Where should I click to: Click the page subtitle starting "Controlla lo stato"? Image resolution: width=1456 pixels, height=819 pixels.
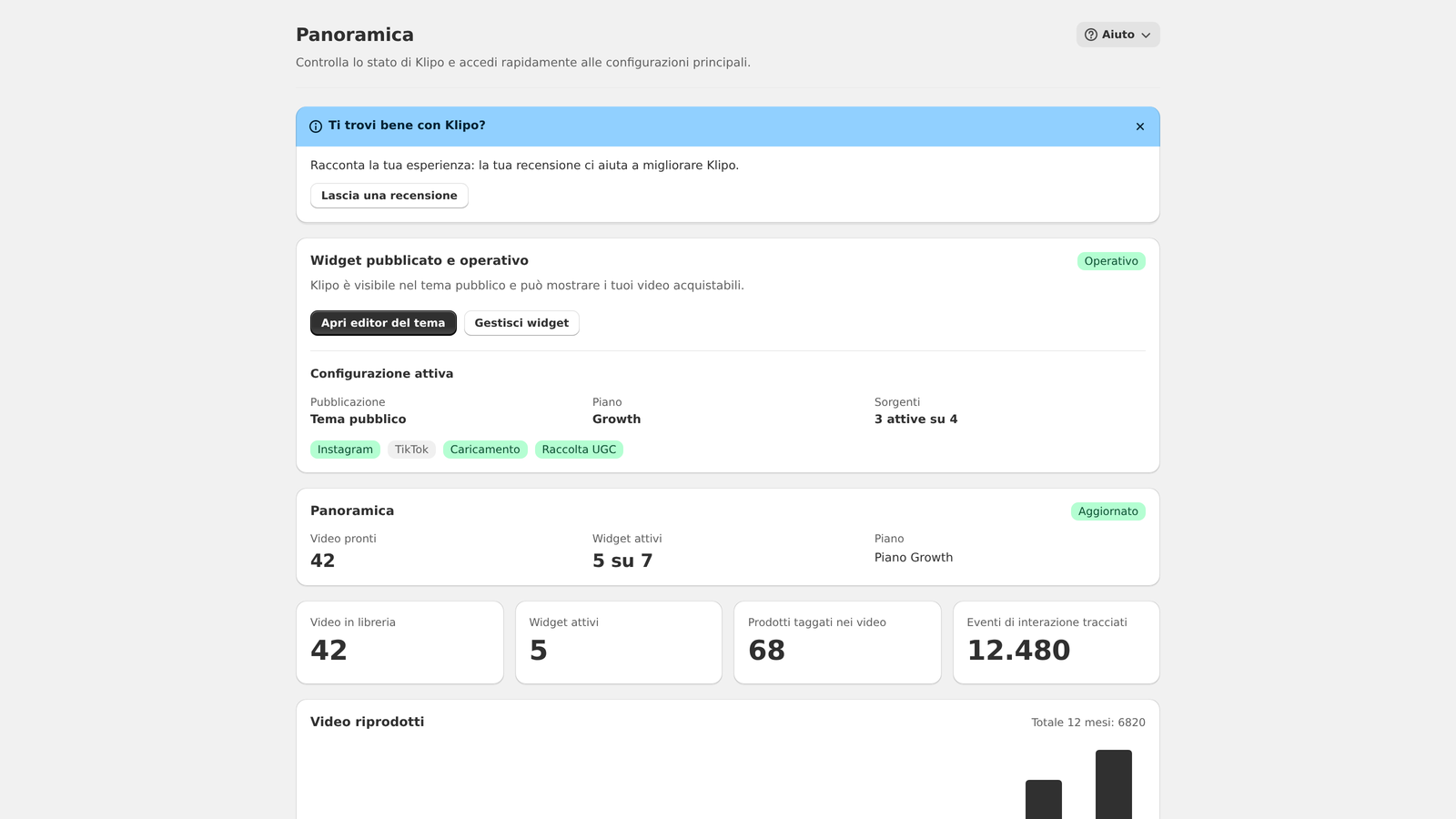523,63
